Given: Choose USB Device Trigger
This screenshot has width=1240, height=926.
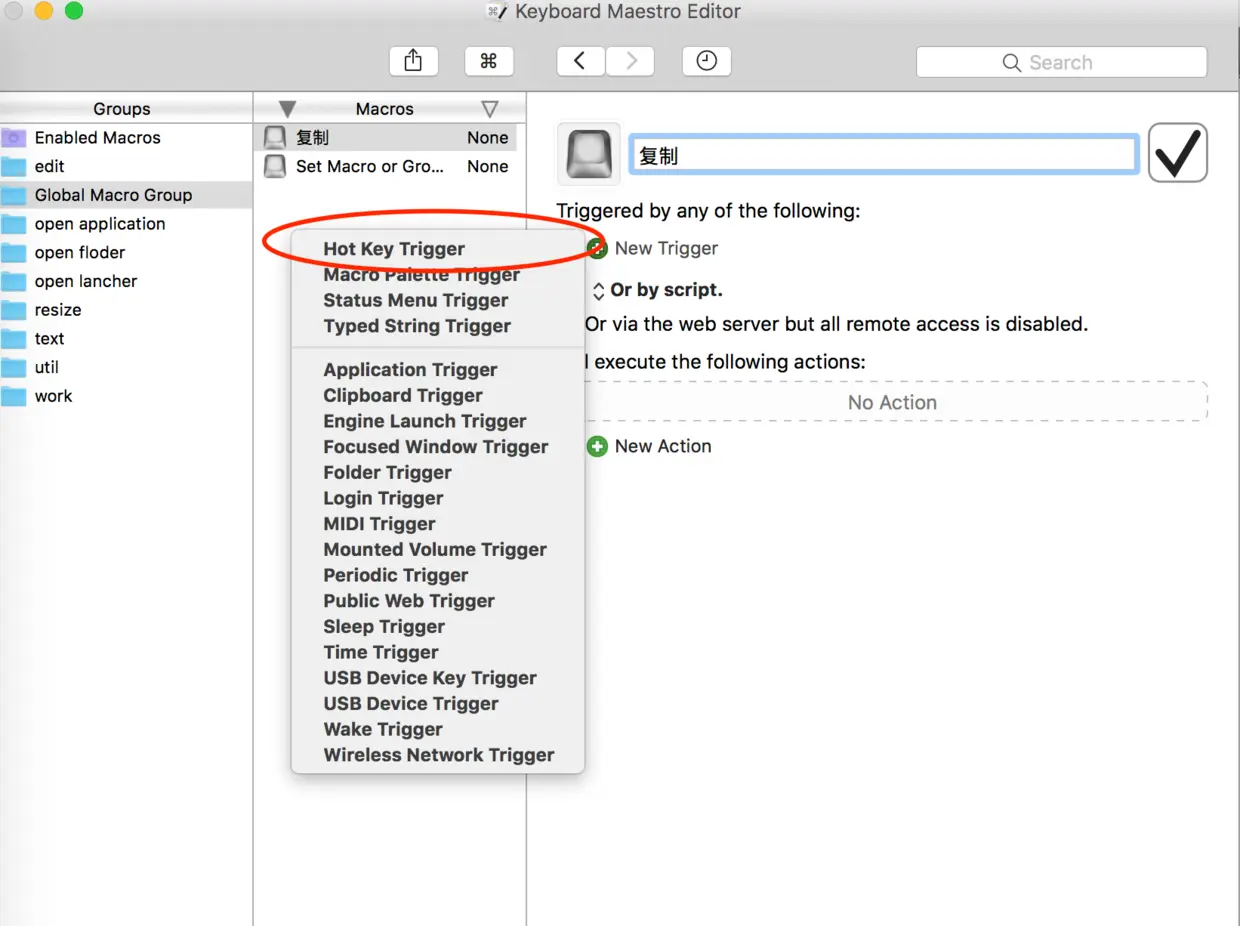Looking at the screenshot, I should click(x=438, y=704).
